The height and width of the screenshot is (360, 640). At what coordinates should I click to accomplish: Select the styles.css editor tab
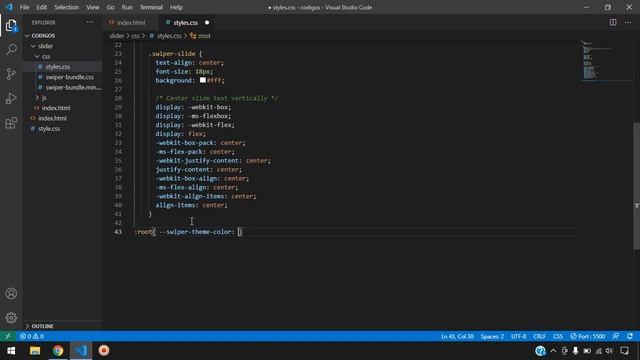(185, 22)
